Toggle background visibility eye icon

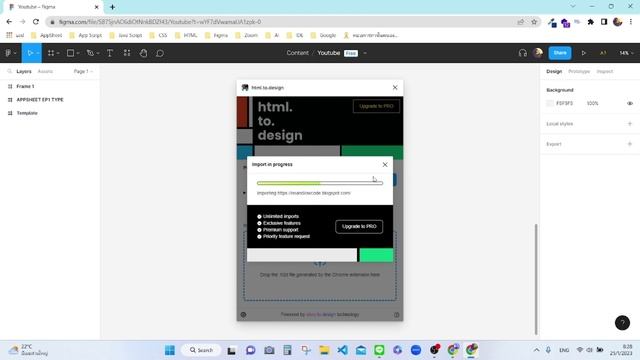630,104
